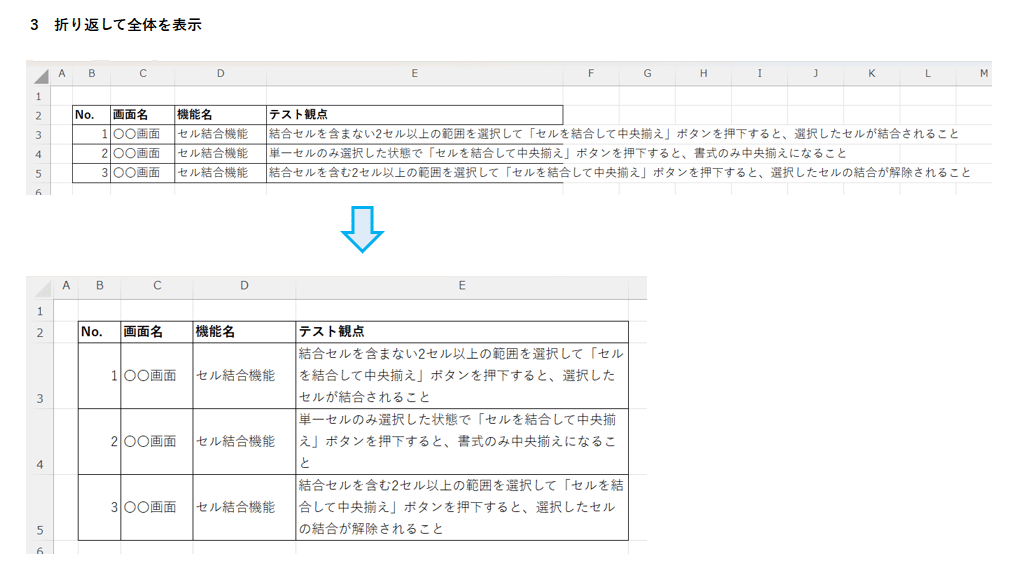Select column H header in the upper sheet
This screenshot has height=567, width=1022.
[x=703, y=74]
